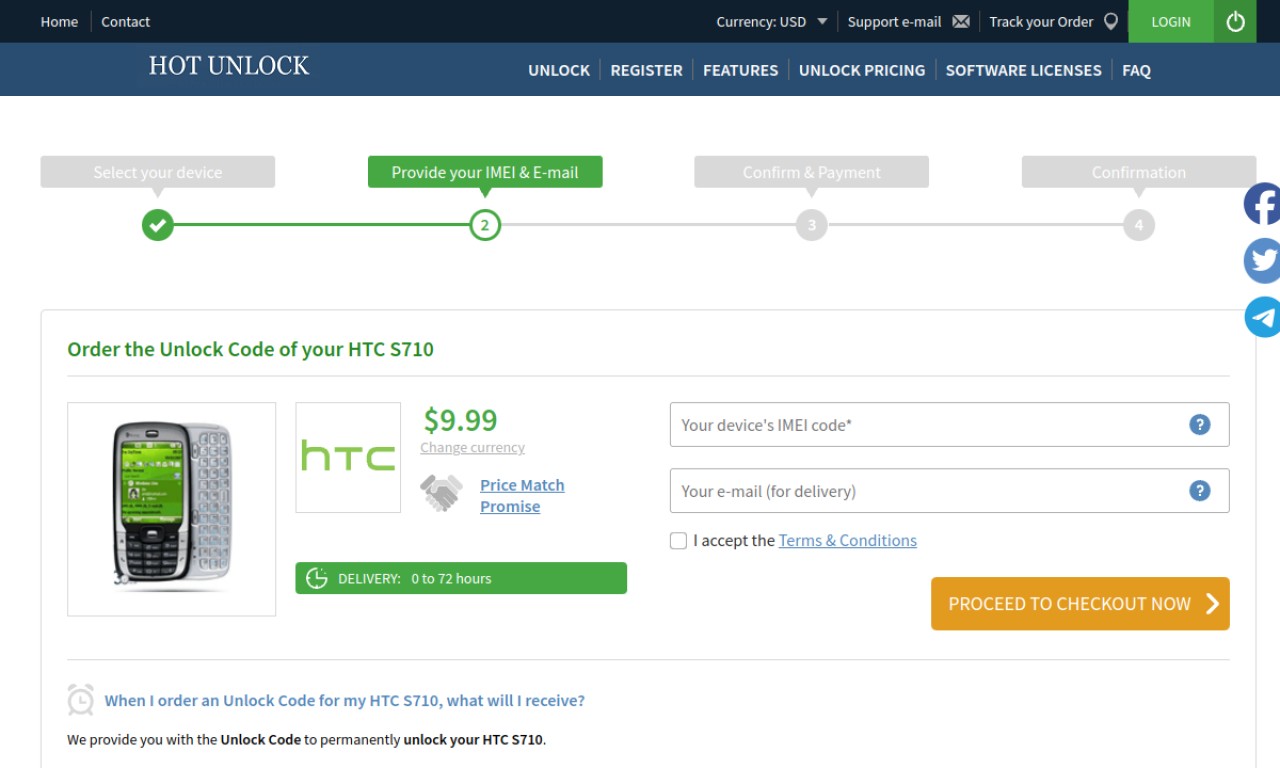Click the completed step one checkmark circle
This screenshot has width=1280, height=768.
coord(157,225)
